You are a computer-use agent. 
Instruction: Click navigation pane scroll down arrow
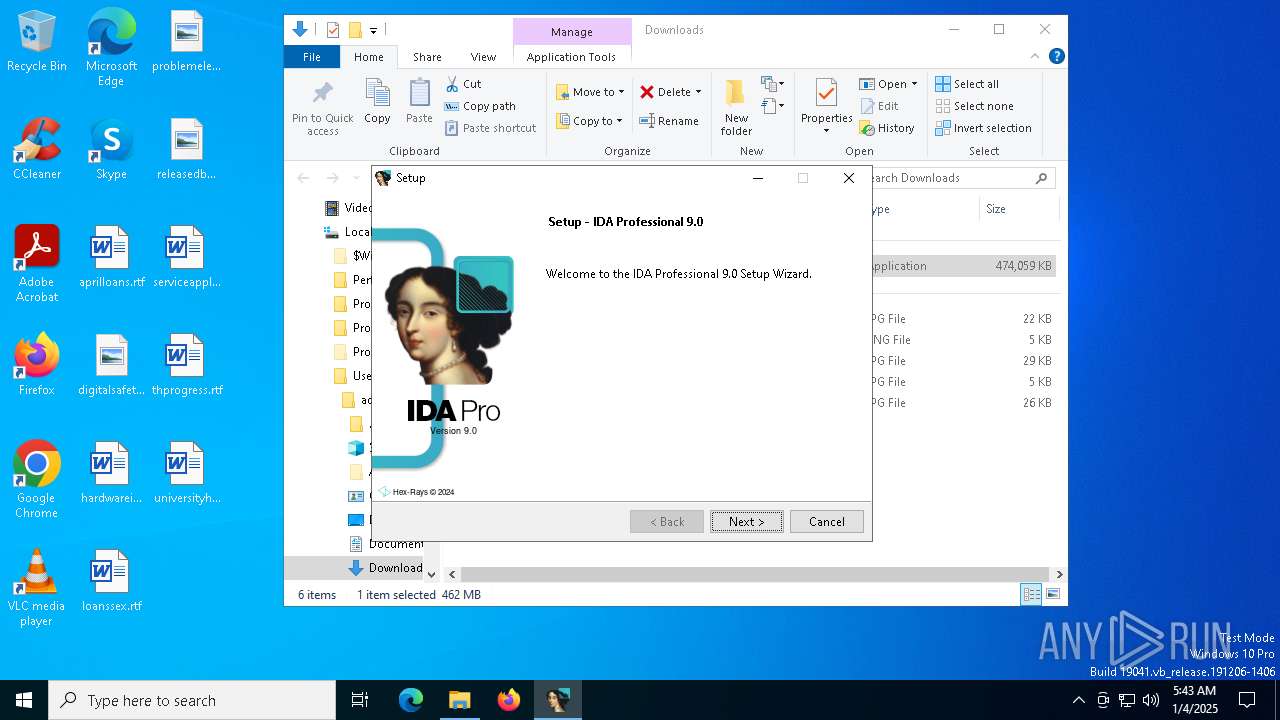pyautogui.click(x=432, y=574)
